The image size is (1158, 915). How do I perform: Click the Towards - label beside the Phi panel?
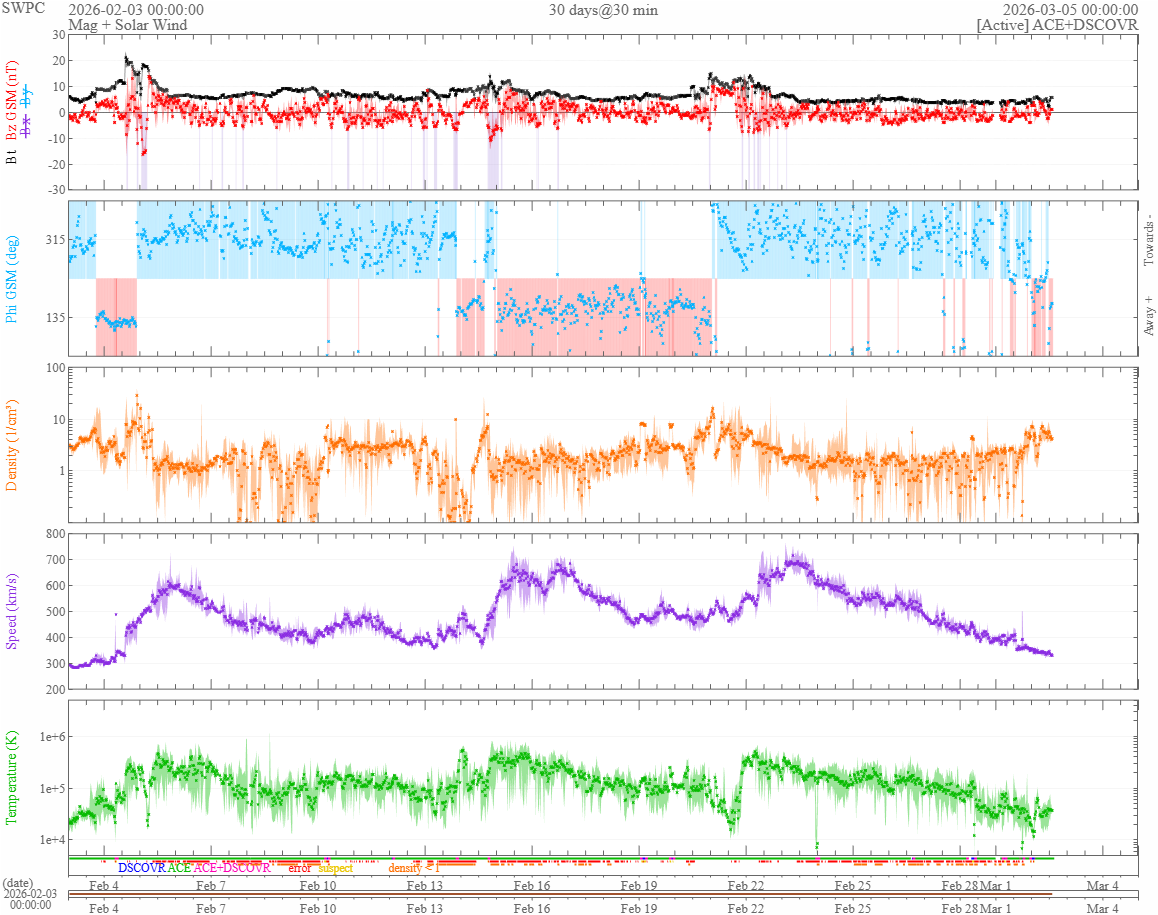click(1148, 241)
